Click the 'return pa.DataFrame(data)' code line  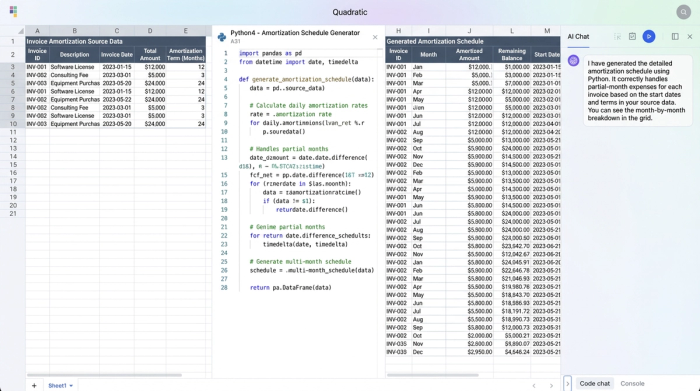tap(291, 288)
